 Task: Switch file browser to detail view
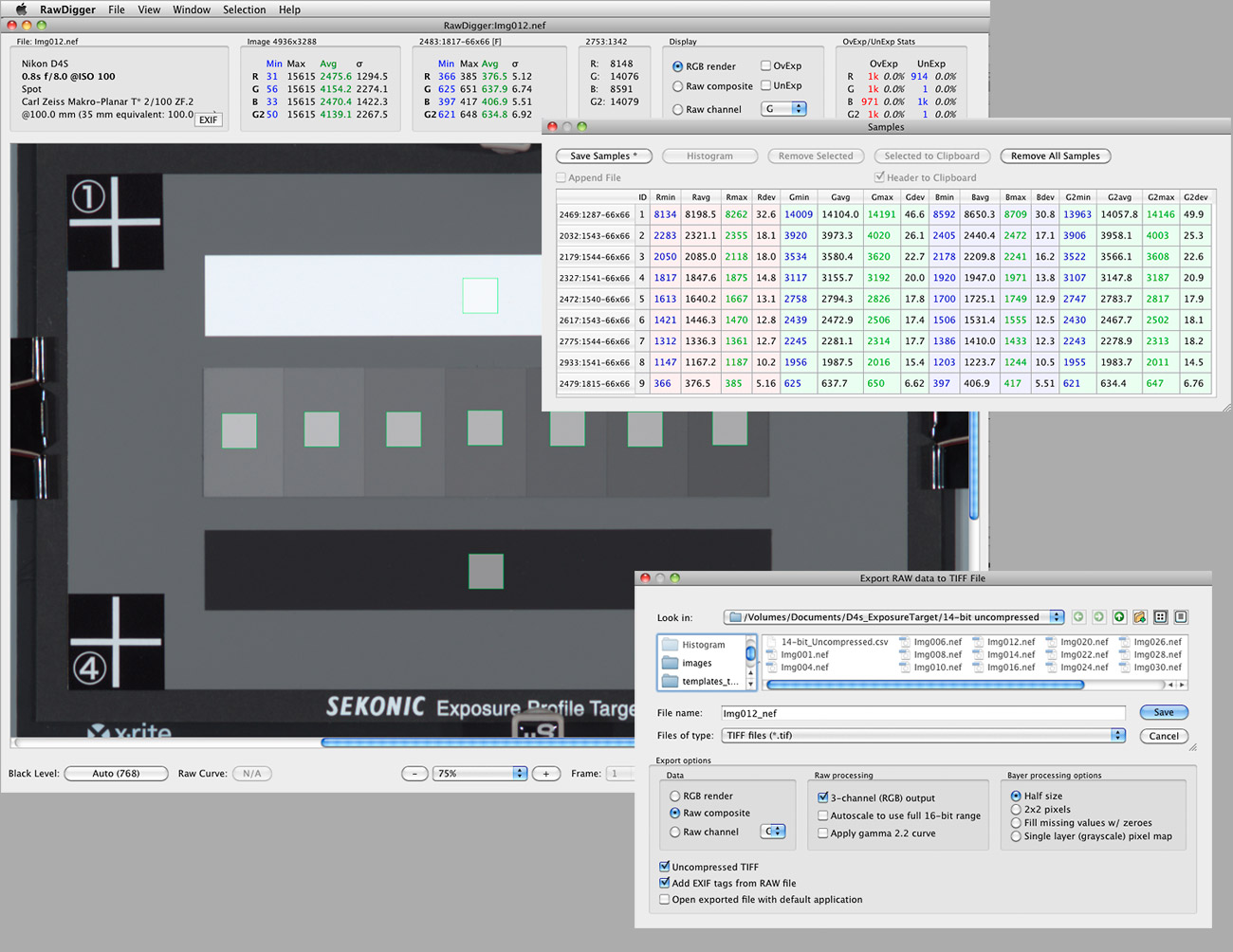pyautogui.click(x=1181, y=617)
